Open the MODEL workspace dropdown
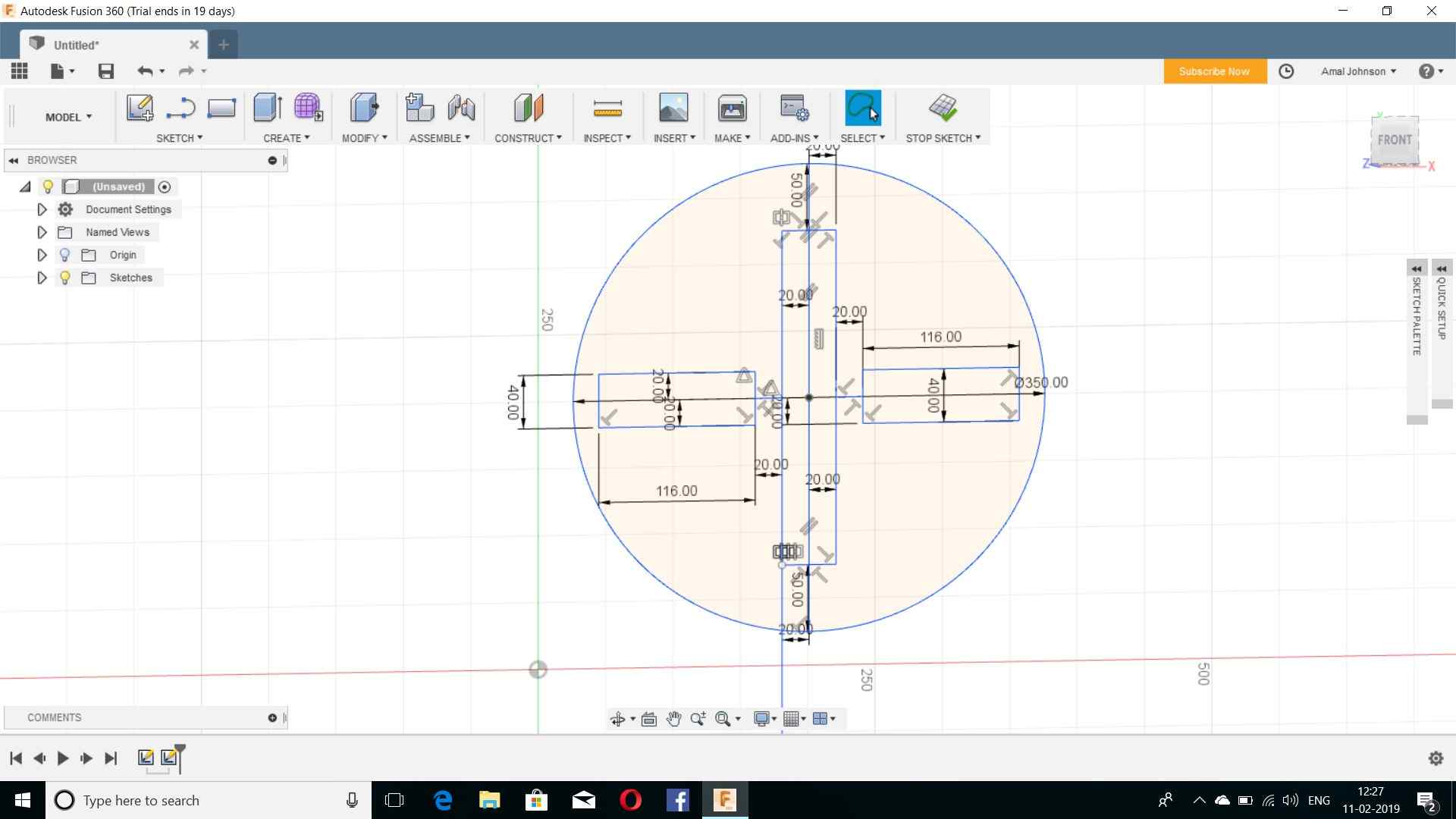 [x=68, y=117]
